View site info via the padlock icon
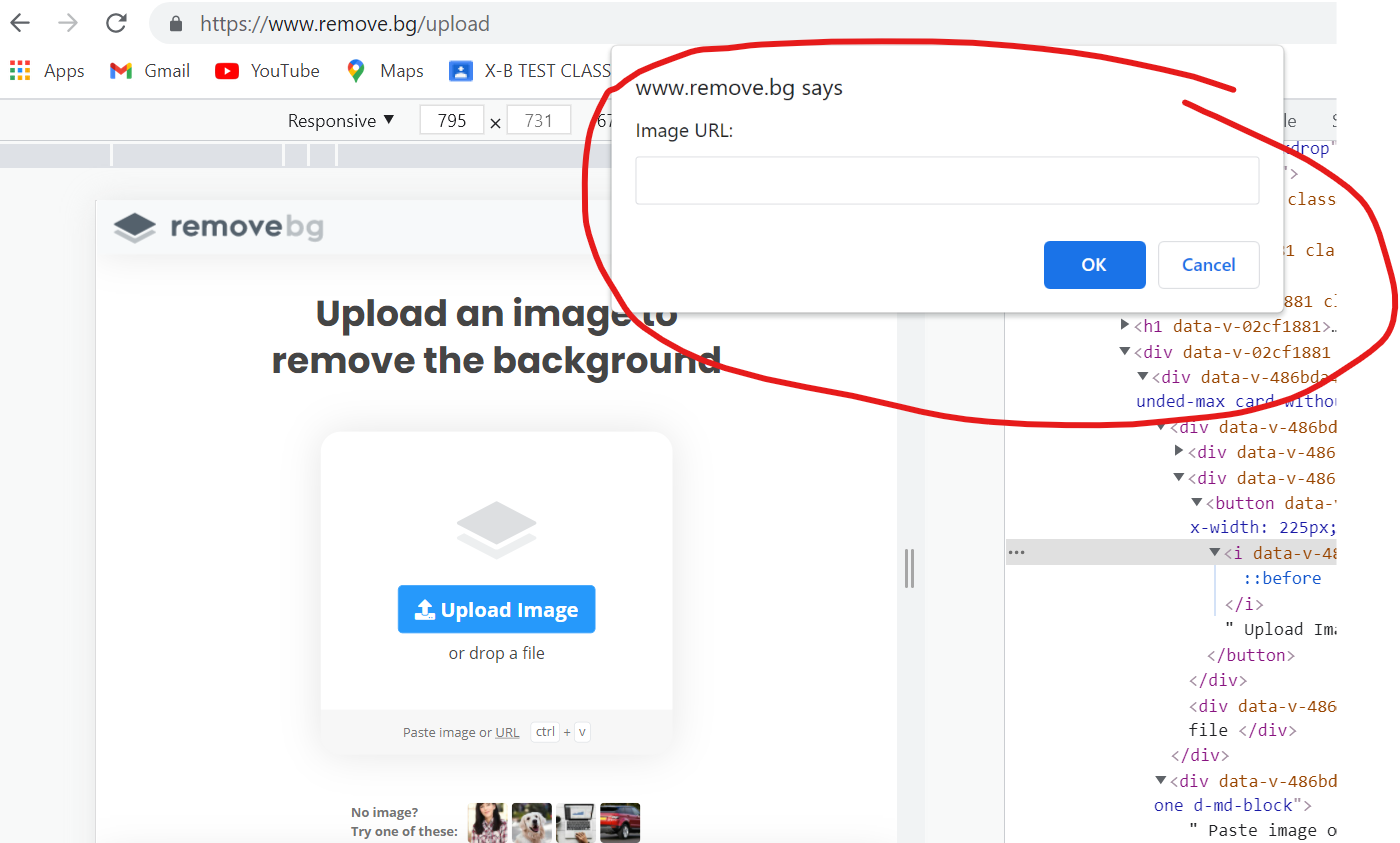This screenshot has height=843, width=1400. (x=176, y=24)
